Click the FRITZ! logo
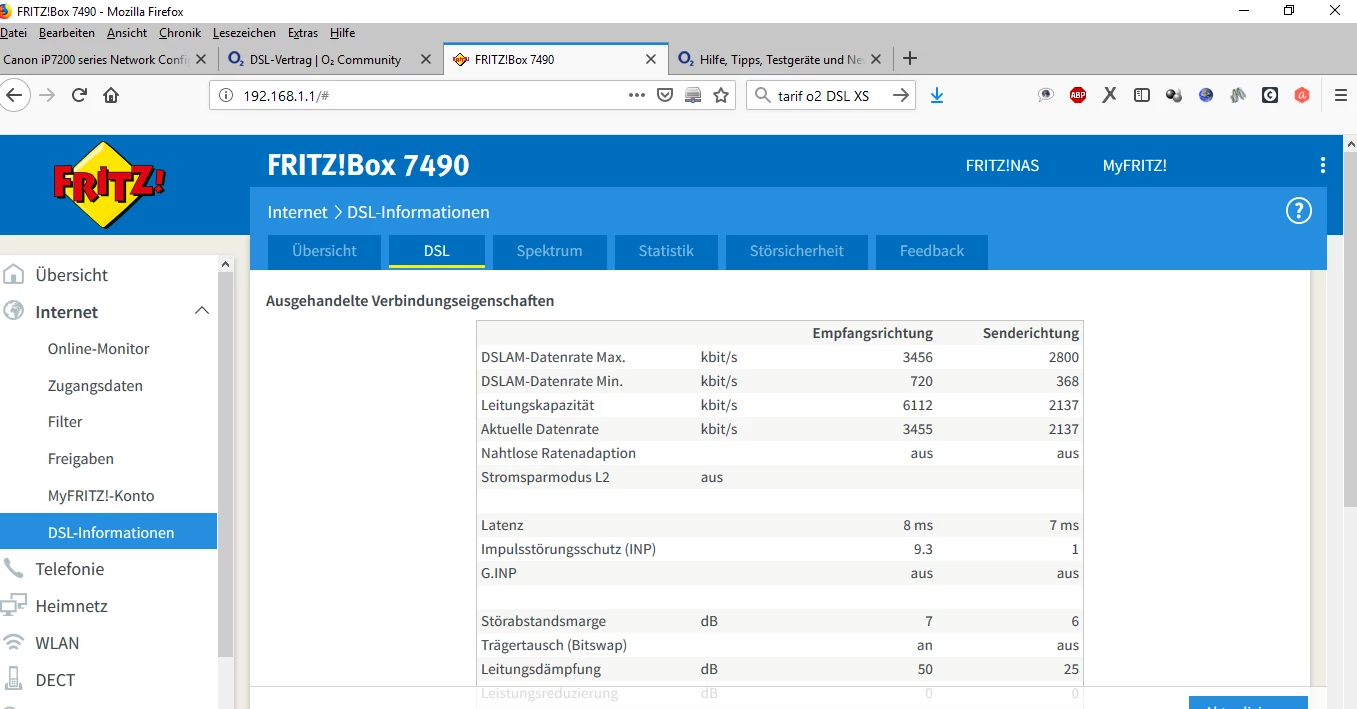Viewport: 1357px width, 709px height. [x=110, y=185]
